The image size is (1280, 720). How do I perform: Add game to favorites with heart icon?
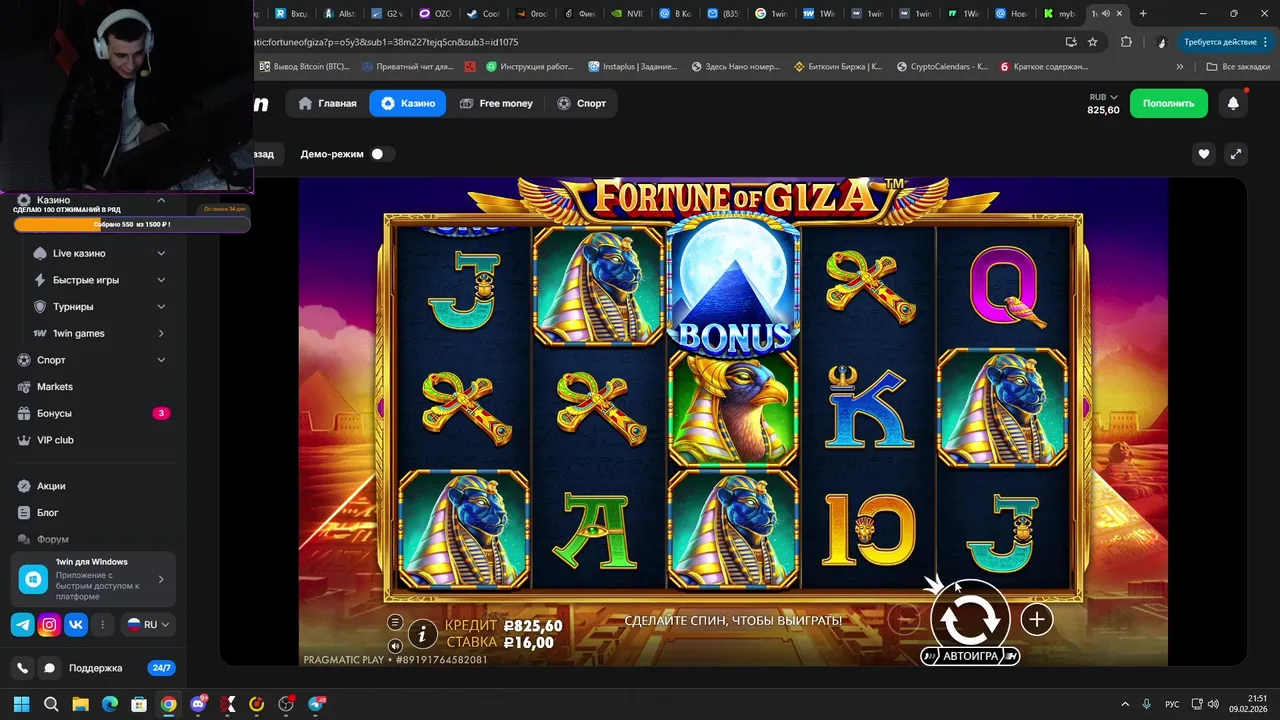(x=1204, y=154)
